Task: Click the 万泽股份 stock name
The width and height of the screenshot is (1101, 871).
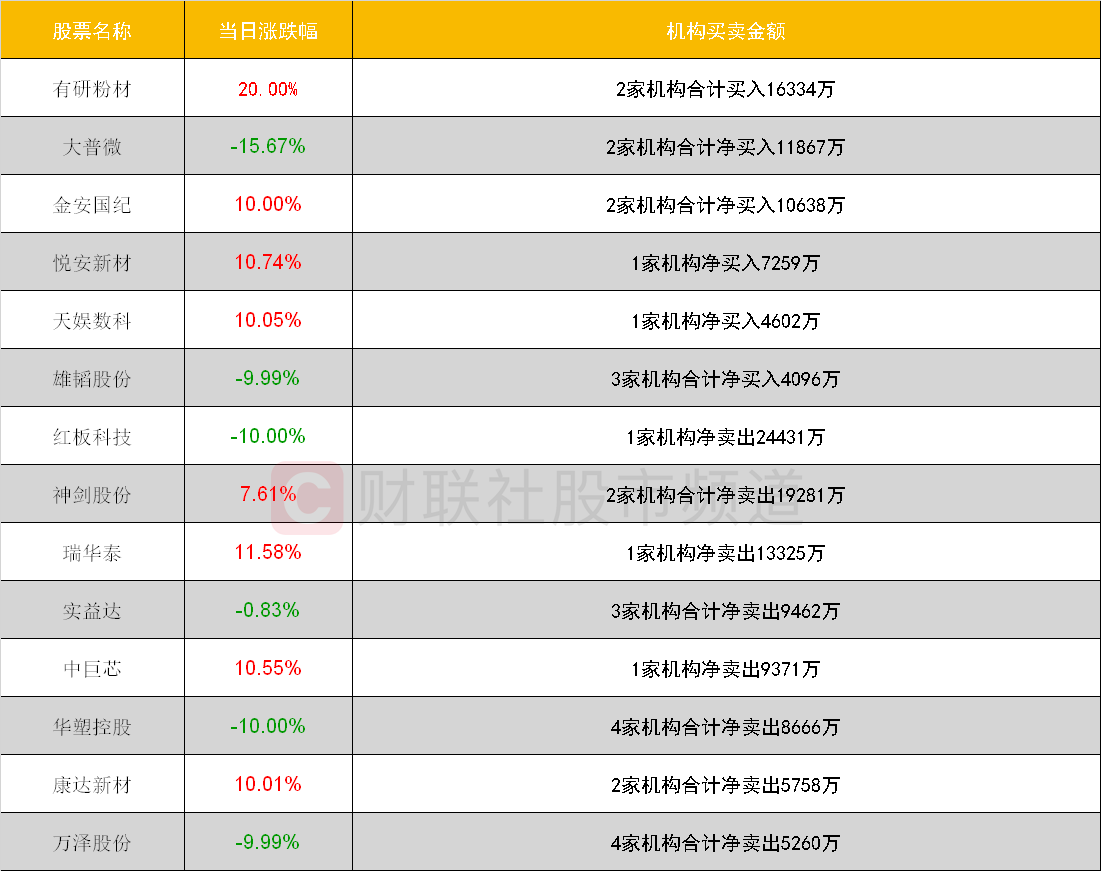Action: [x=92, y=843]
